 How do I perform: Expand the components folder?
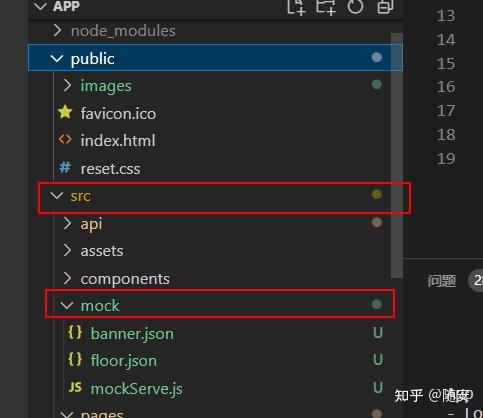tap(67, 278)
